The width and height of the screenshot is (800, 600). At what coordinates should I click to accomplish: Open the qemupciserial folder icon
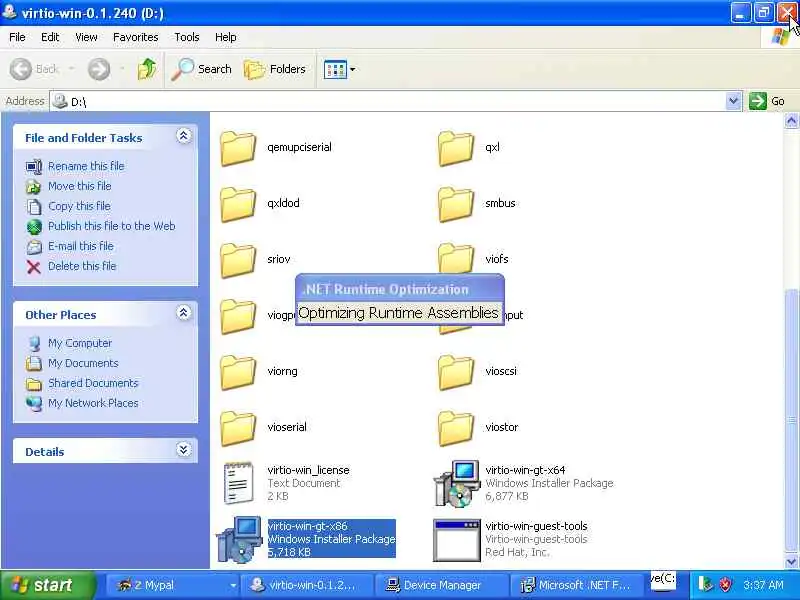click(238, 148)
